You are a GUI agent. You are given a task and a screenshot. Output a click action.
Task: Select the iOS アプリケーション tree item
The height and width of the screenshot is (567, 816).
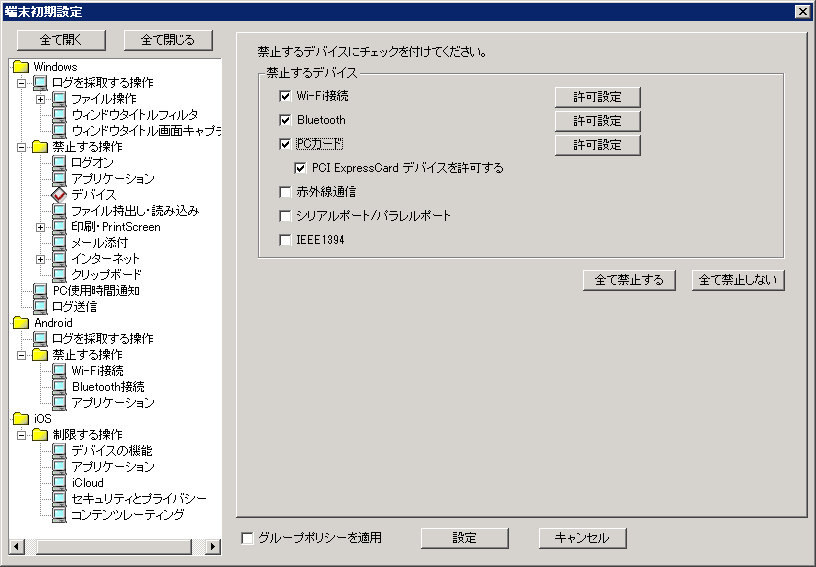coord(113,467)
